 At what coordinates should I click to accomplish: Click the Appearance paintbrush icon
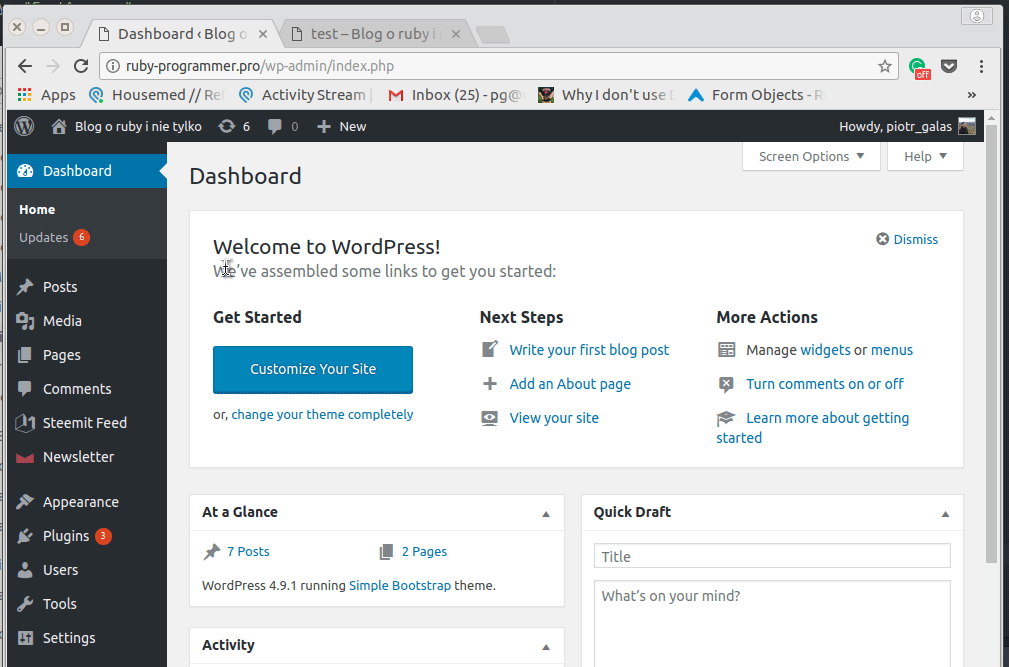click(x=25, y=502)
